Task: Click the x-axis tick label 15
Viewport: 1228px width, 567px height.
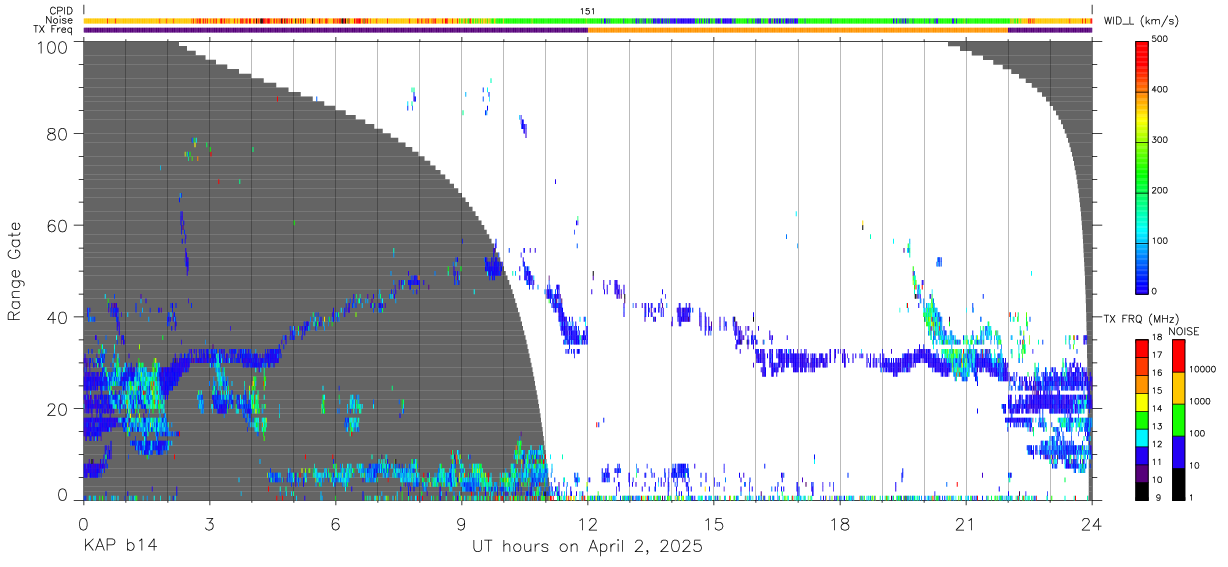Action: (x=714, y=523)
